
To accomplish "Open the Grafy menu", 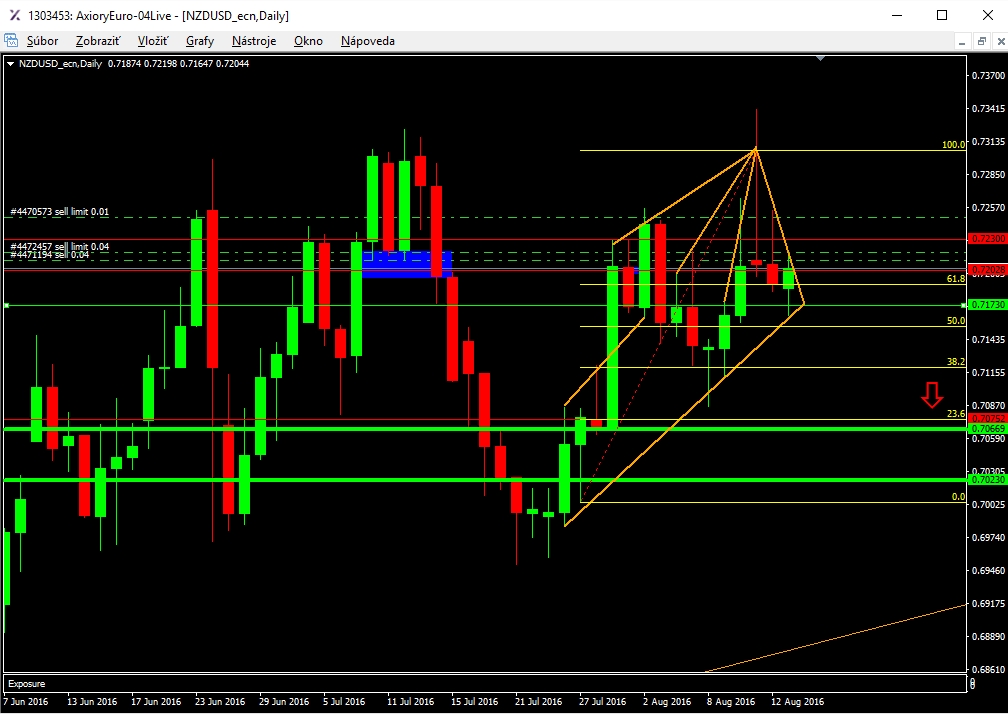I will pos(200,41).
